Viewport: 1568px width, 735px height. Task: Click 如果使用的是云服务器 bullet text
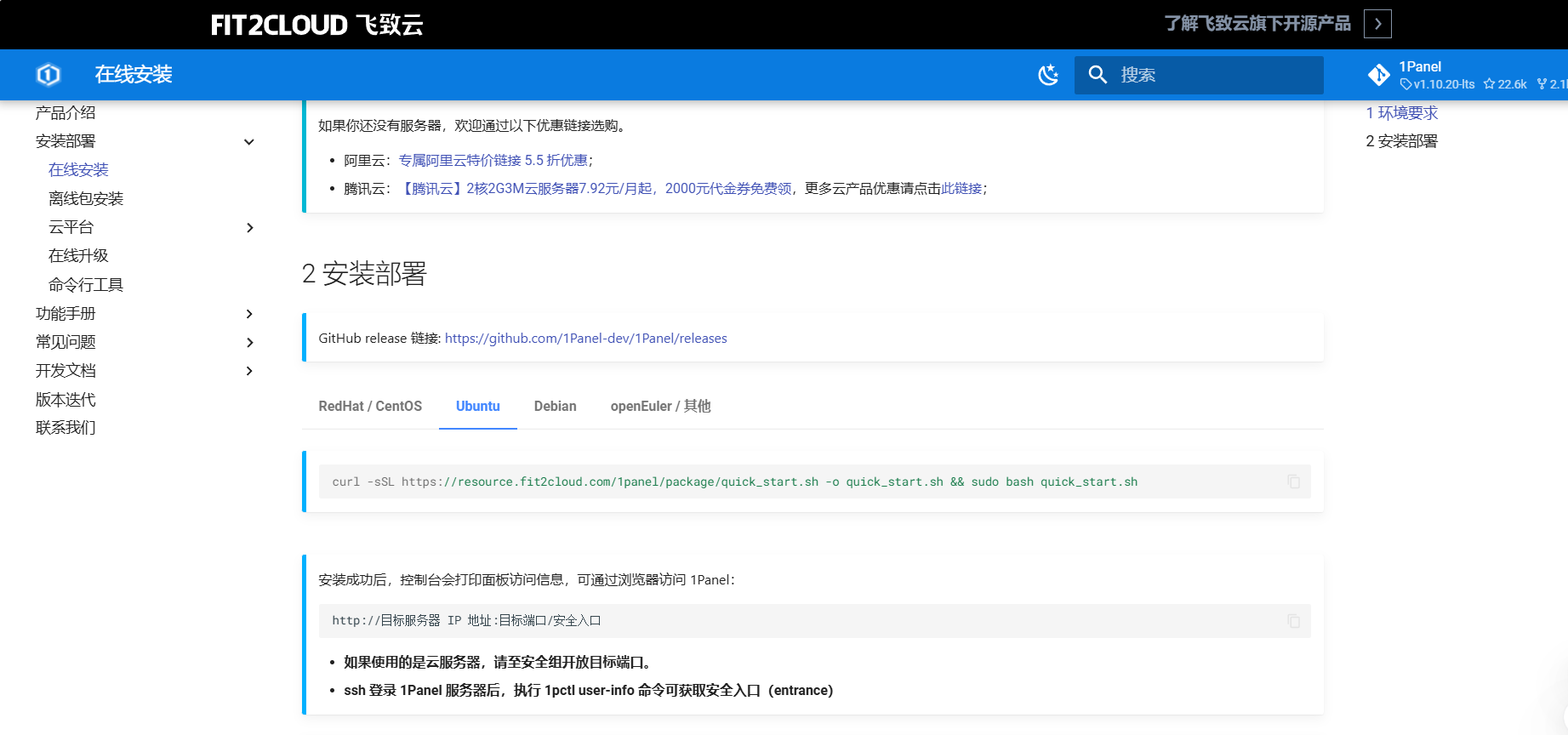[x=500, y=663]
